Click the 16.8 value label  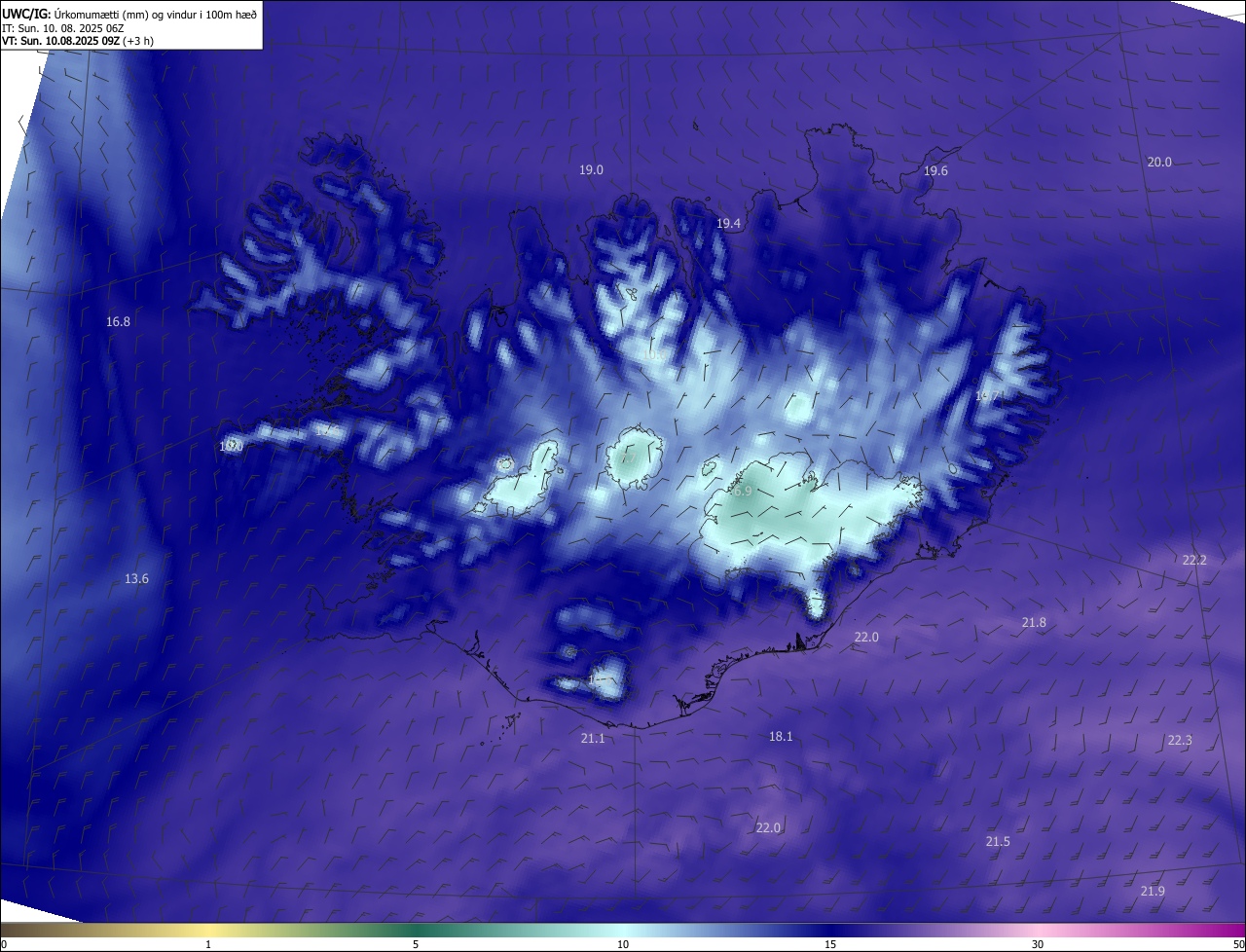point(118,321)
